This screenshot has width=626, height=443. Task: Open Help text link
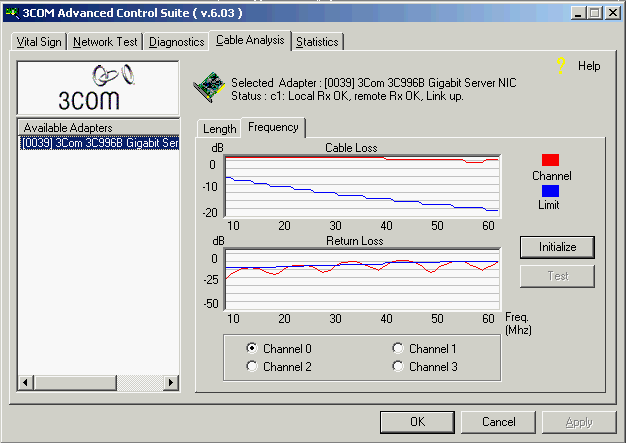589,66
